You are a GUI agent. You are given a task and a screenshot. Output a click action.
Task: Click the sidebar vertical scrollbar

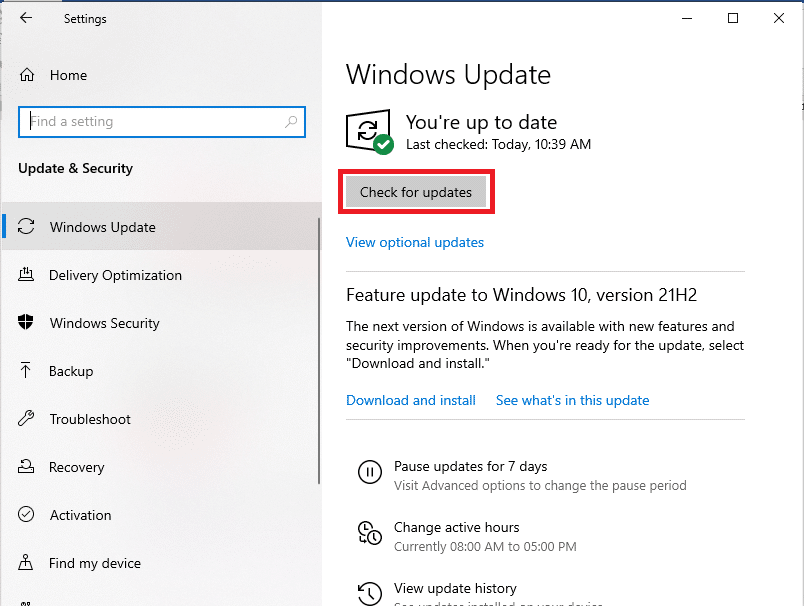[x=319, y=351]
